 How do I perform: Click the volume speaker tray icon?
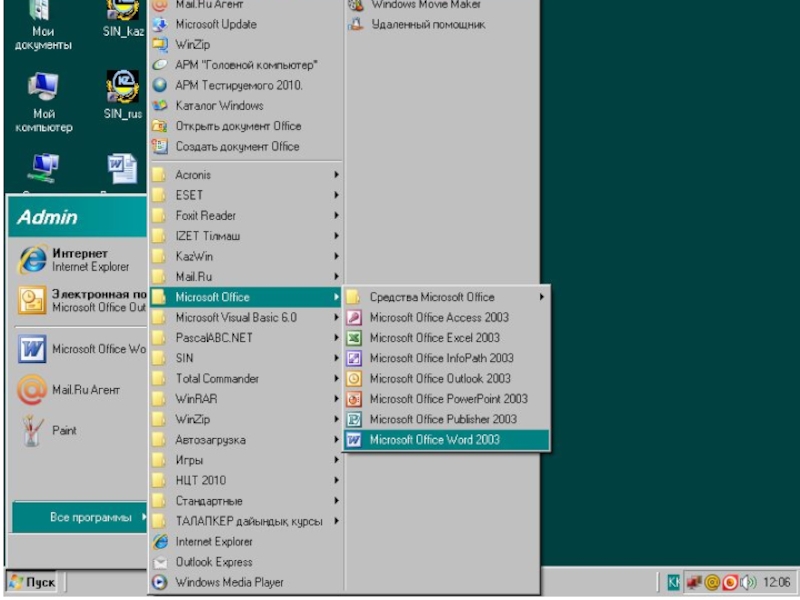tap(748, 582)
